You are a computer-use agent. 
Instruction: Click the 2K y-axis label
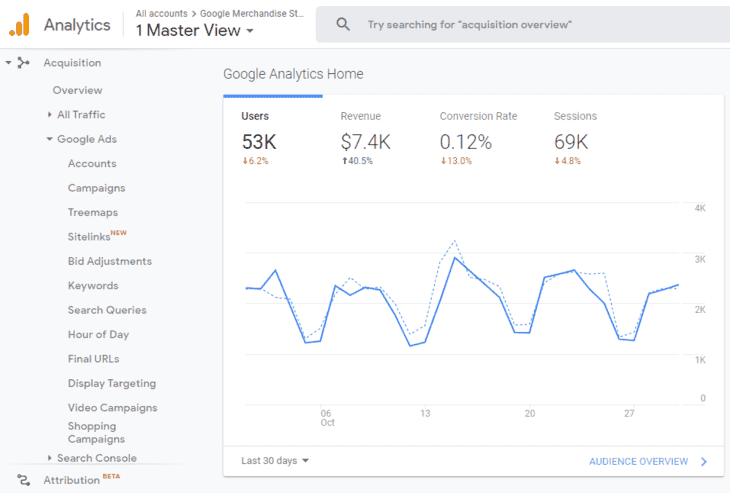pos(700,310)
